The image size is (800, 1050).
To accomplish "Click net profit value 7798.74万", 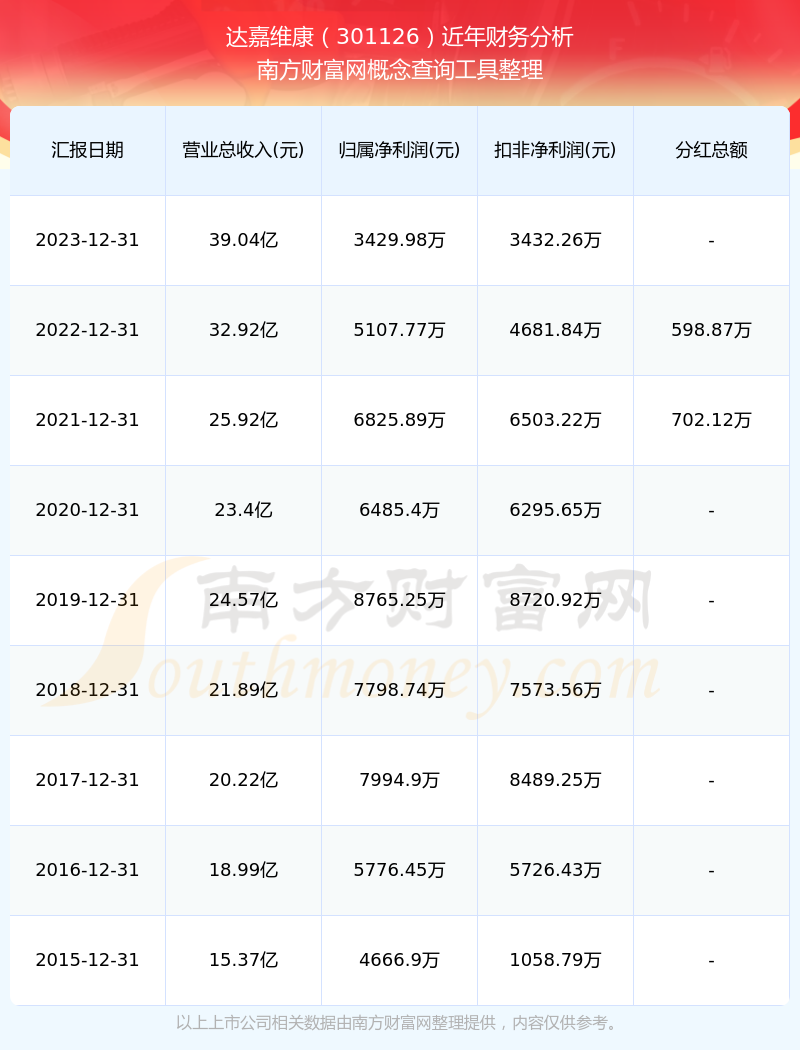I will point(400,690).
